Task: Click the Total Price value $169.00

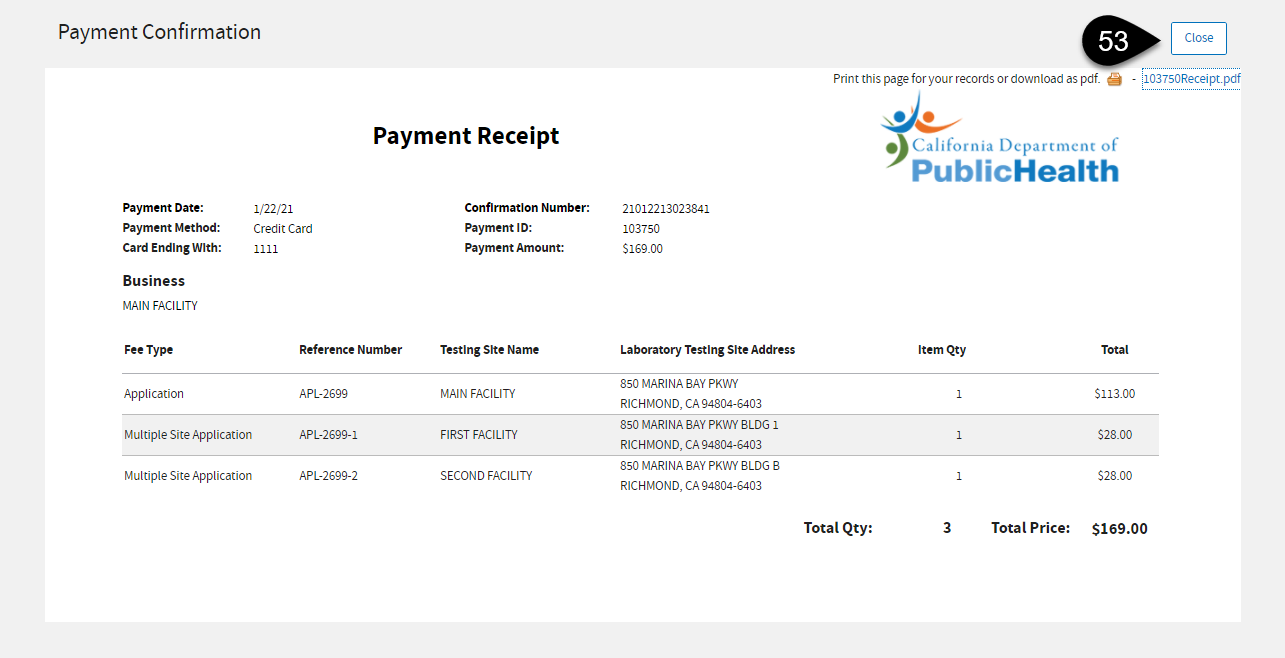Action: coord(1119,528)
